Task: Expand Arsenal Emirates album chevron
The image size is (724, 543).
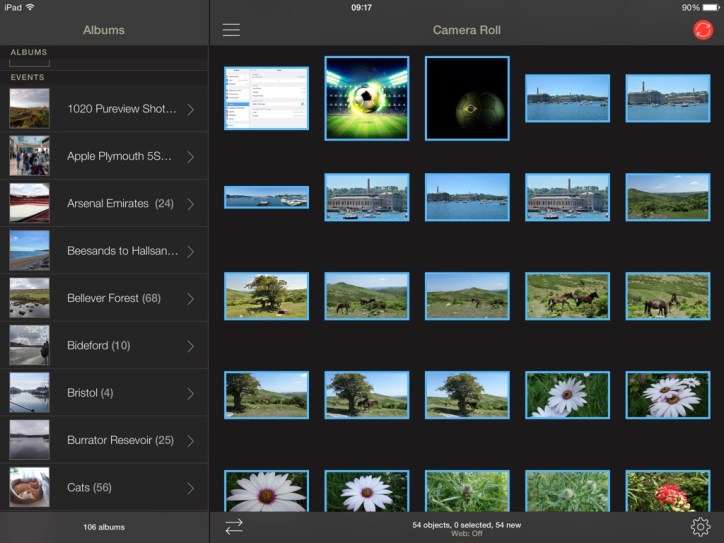Action: point(190,204)
